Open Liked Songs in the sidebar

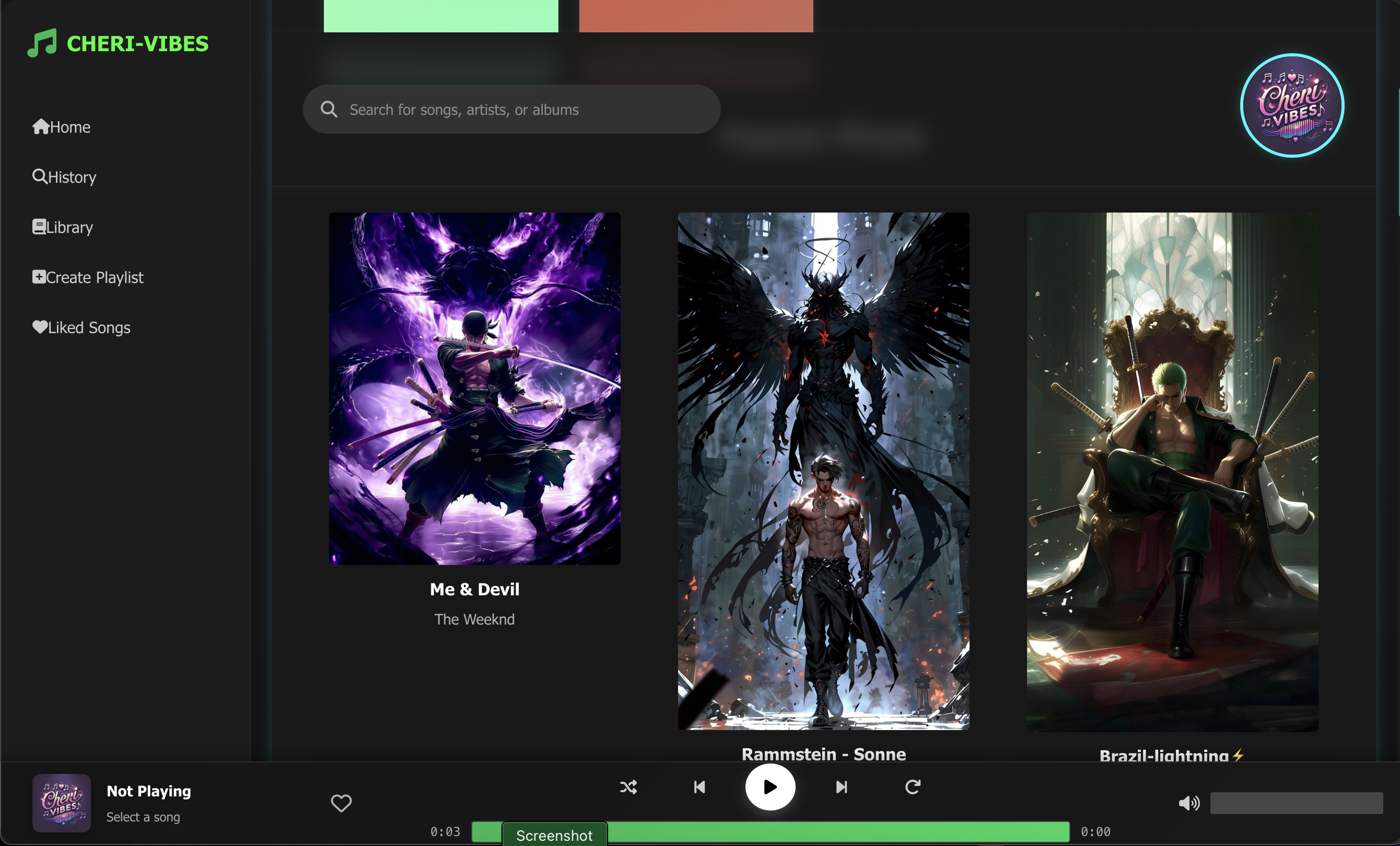[x=81, y=327]
